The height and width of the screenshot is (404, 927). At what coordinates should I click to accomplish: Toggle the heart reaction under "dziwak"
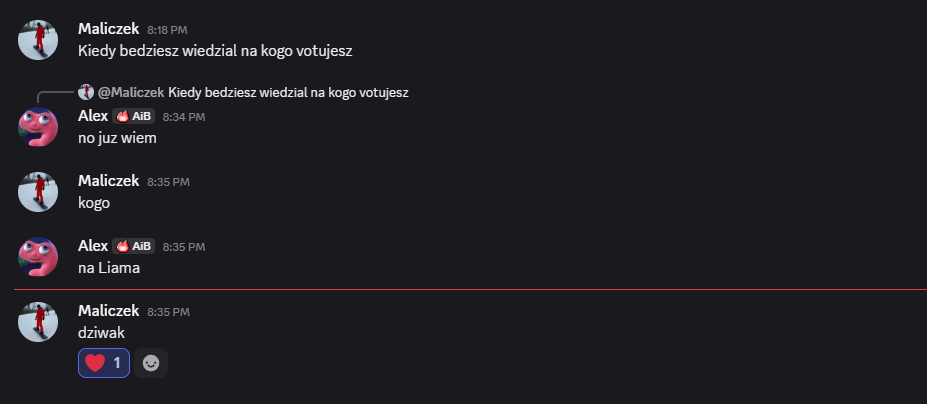(x=104, y=363)
